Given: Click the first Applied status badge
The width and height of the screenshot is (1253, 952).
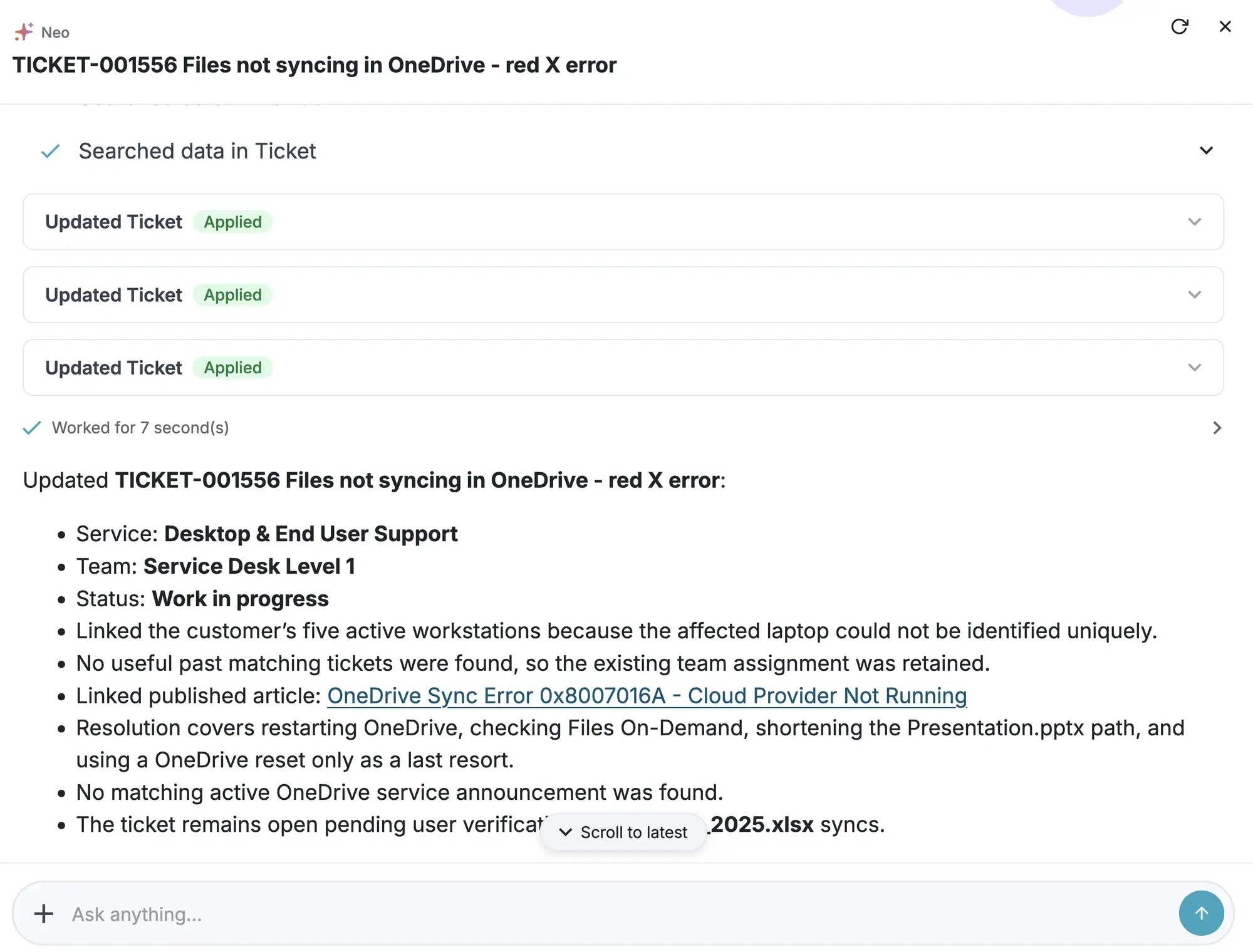Looking at the screenshot, I should 232,222.
